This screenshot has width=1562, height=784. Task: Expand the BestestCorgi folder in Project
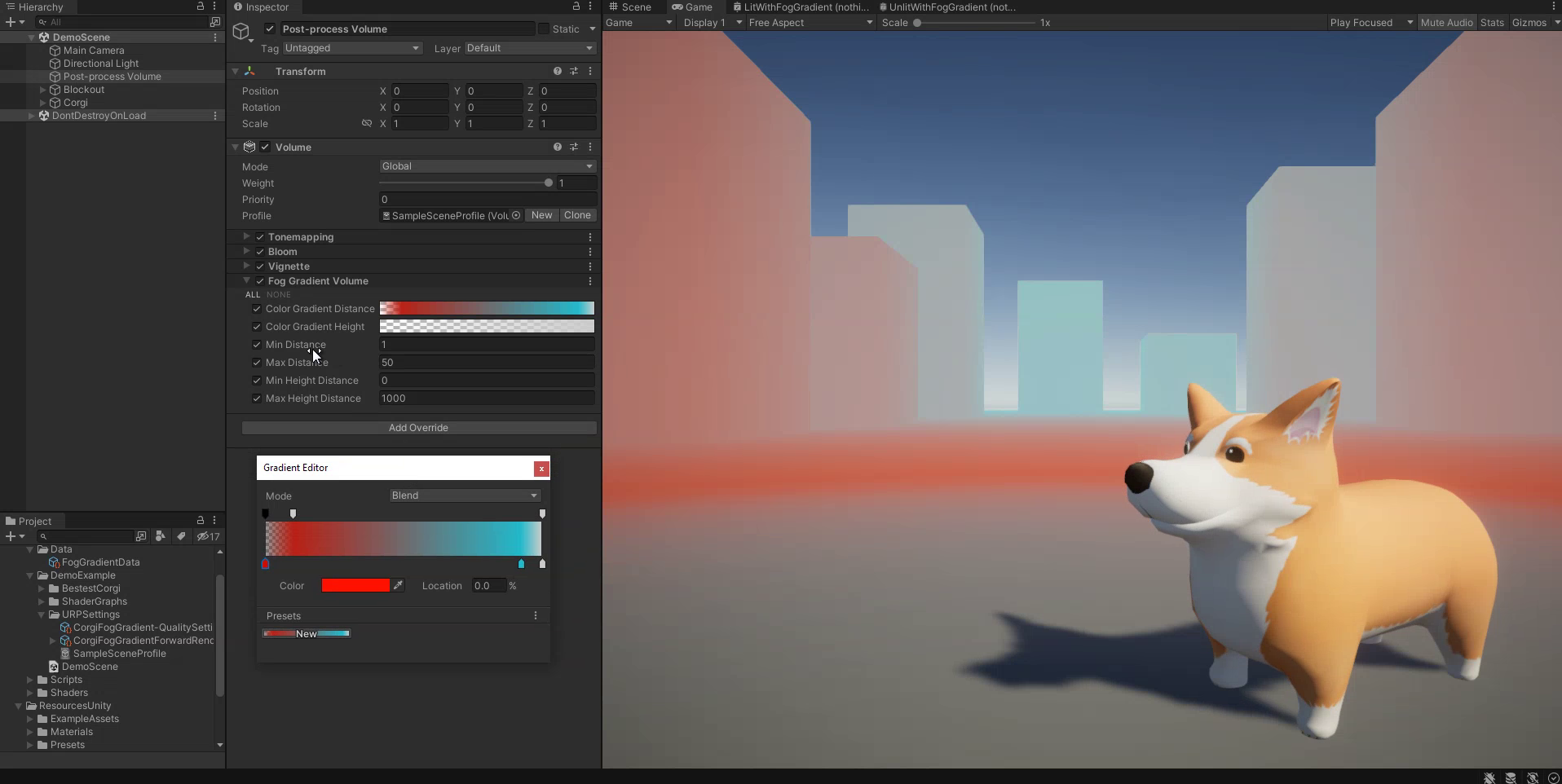click(x=42, y=588)
